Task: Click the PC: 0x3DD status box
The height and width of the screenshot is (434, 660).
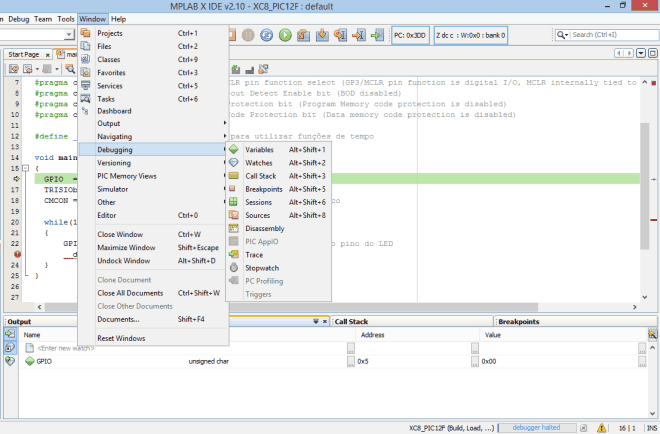Action: [x=410, y=35]
